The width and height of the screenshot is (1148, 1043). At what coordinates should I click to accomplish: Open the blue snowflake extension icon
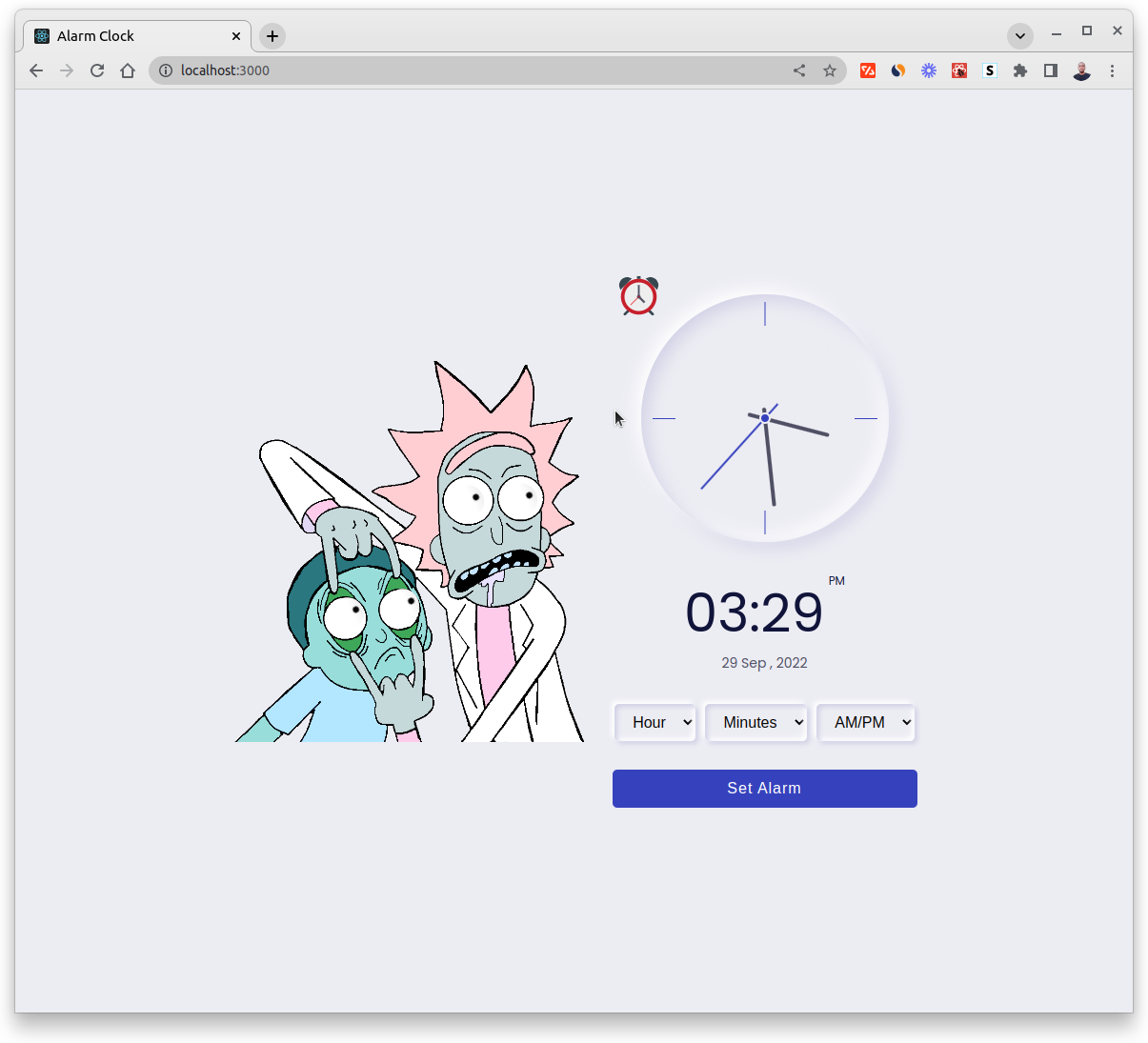929,70
